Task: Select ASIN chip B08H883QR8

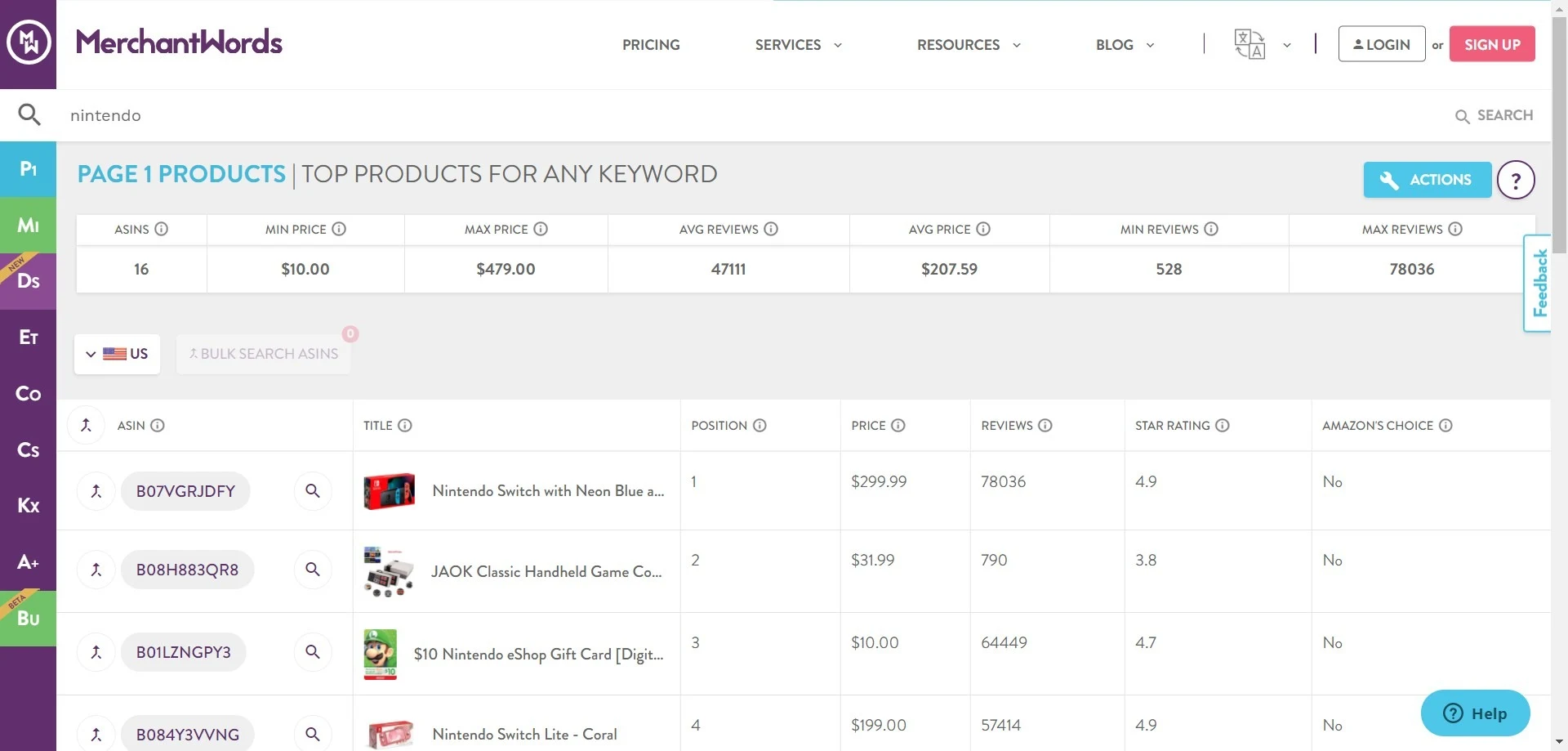Action: [x=187, y=570]
